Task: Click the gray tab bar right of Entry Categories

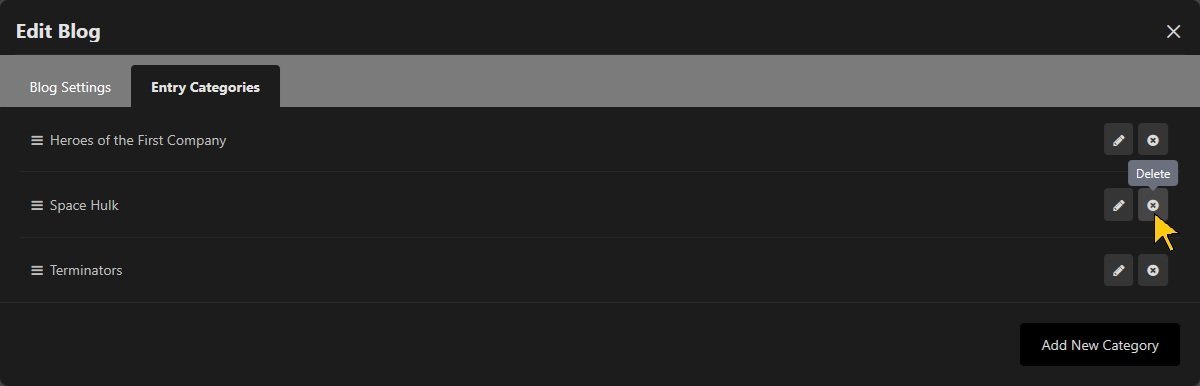Action: click(740, 81)
